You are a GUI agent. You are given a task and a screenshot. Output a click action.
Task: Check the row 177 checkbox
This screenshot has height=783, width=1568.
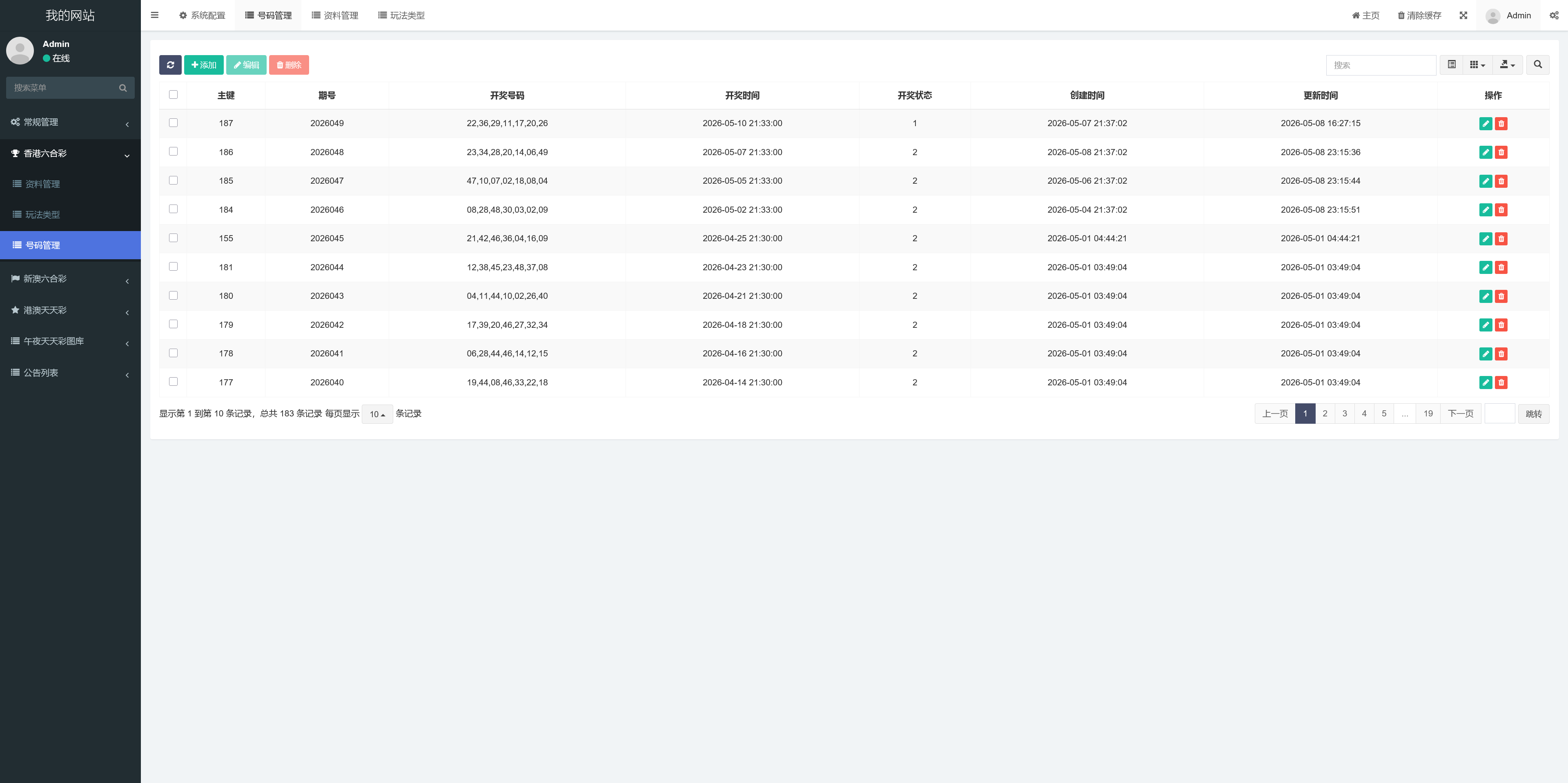tap(174, 381)
